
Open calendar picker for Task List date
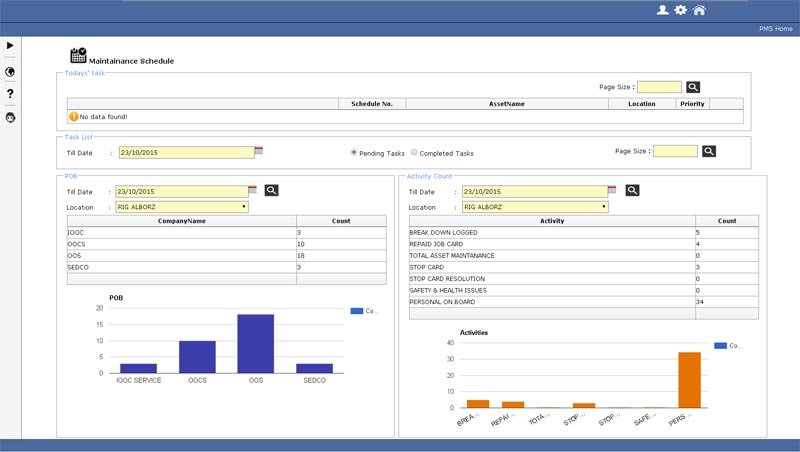tap(259, 151)
